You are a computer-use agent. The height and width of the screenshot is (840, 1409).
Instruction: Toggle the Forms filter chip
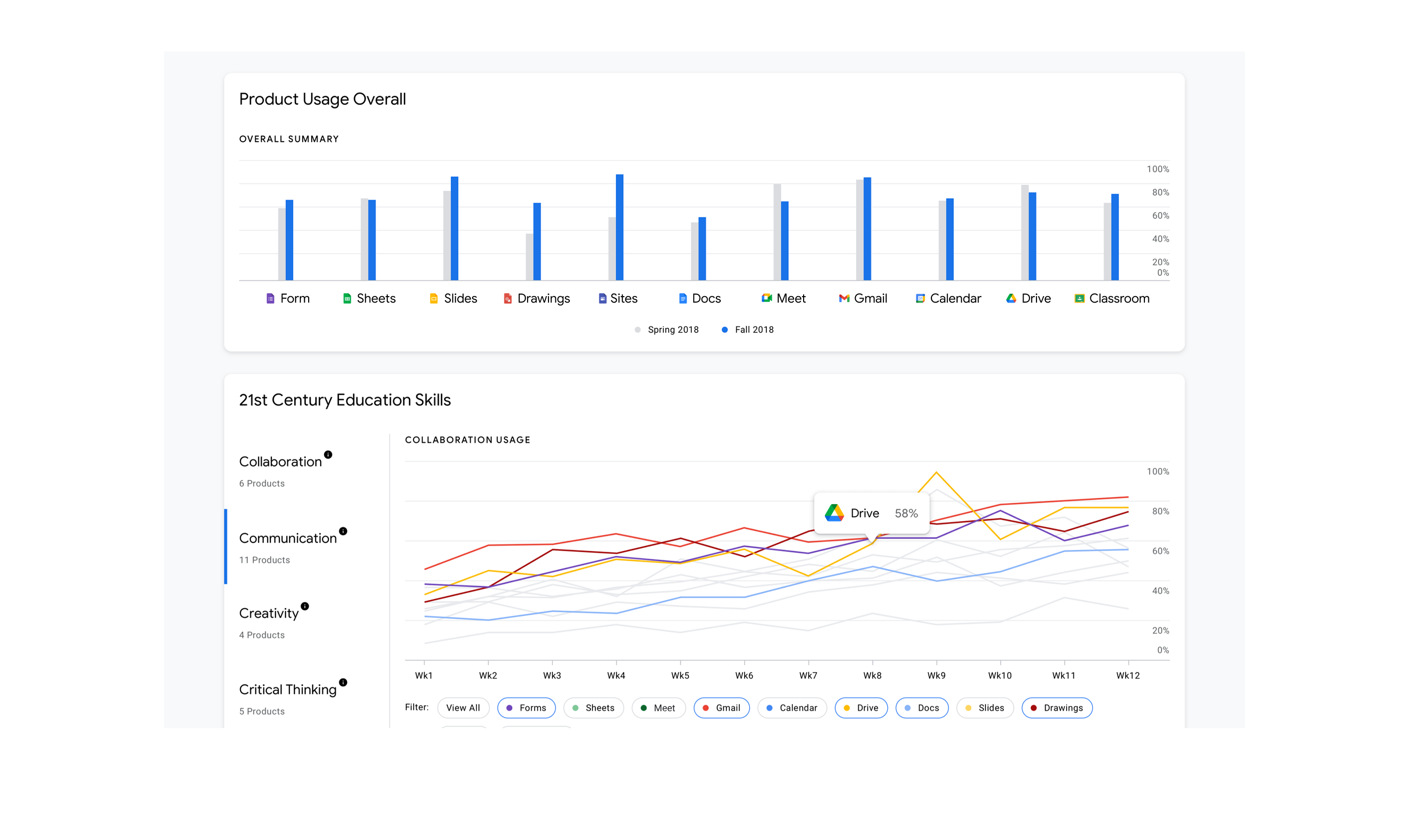click(x=526, y=708)
